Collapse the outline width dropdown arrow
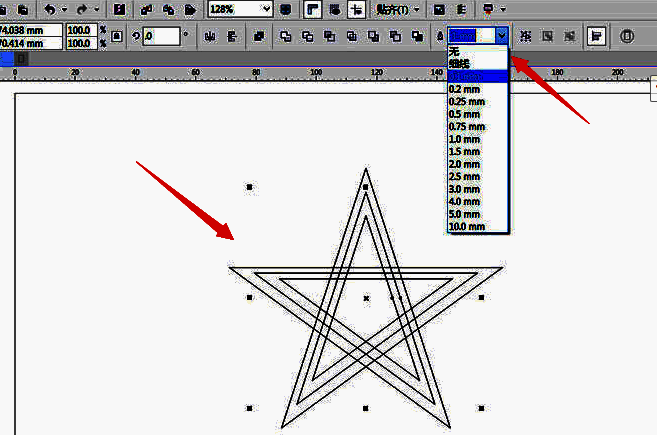Image resolution: width=657 pixels, height=435 pixels. tap(501, 36)
